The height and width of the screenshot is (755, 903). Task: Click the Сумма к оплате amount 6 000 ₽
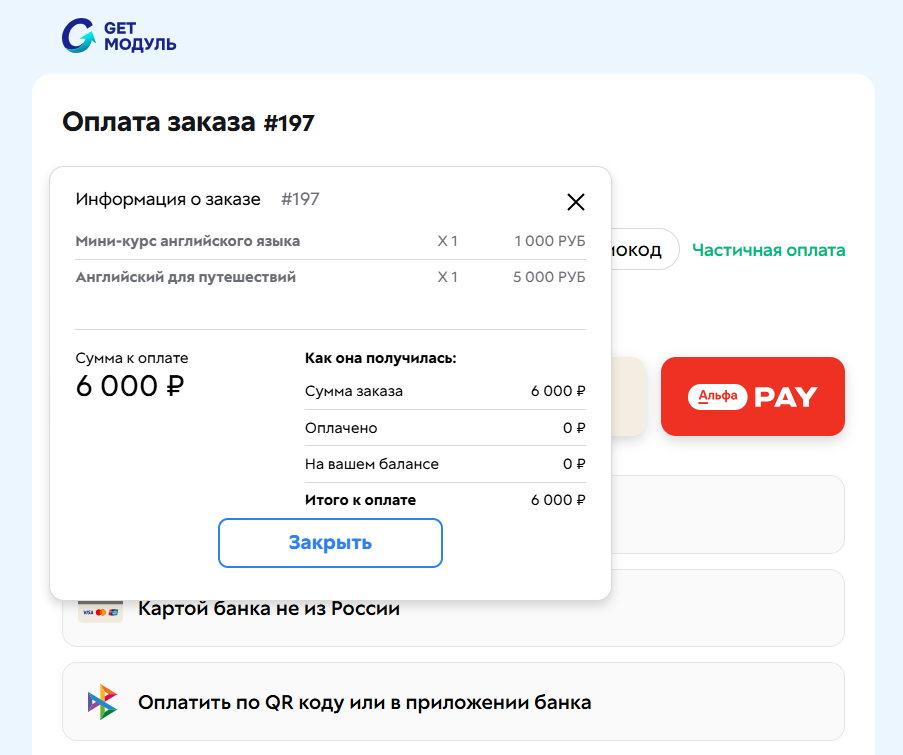[x=129, y=386]
